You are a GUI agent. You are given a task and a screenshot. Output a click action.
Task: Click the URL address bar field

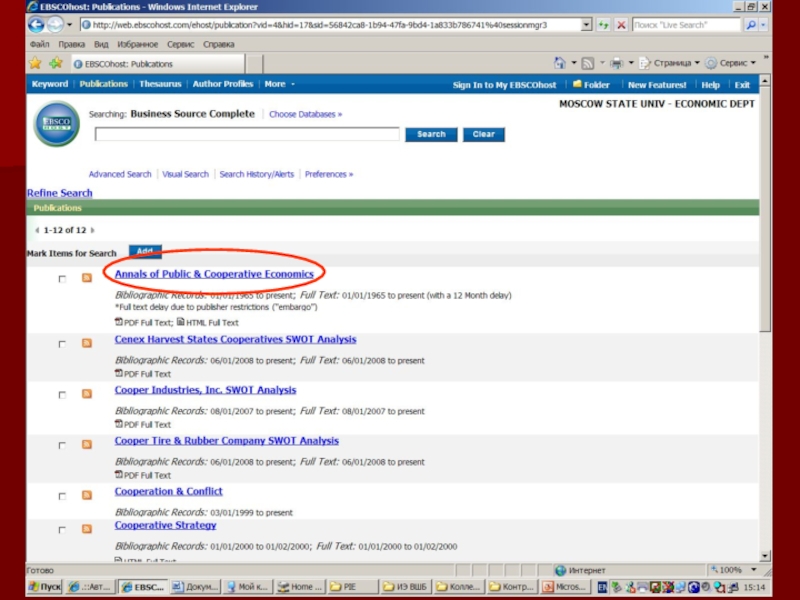[331, 24]
